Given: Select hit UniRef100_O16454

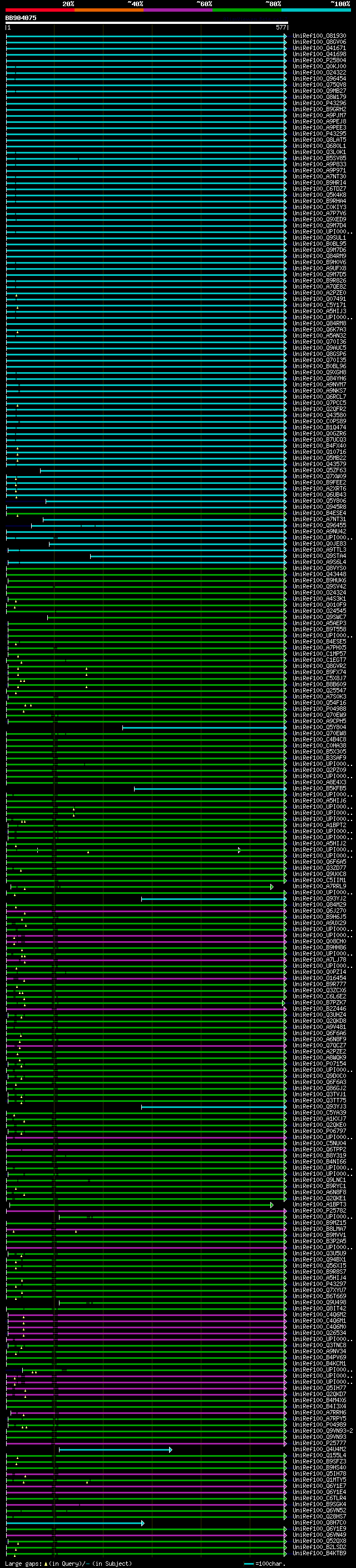Looking at the screenshot, I should click(x=319, y=978).
